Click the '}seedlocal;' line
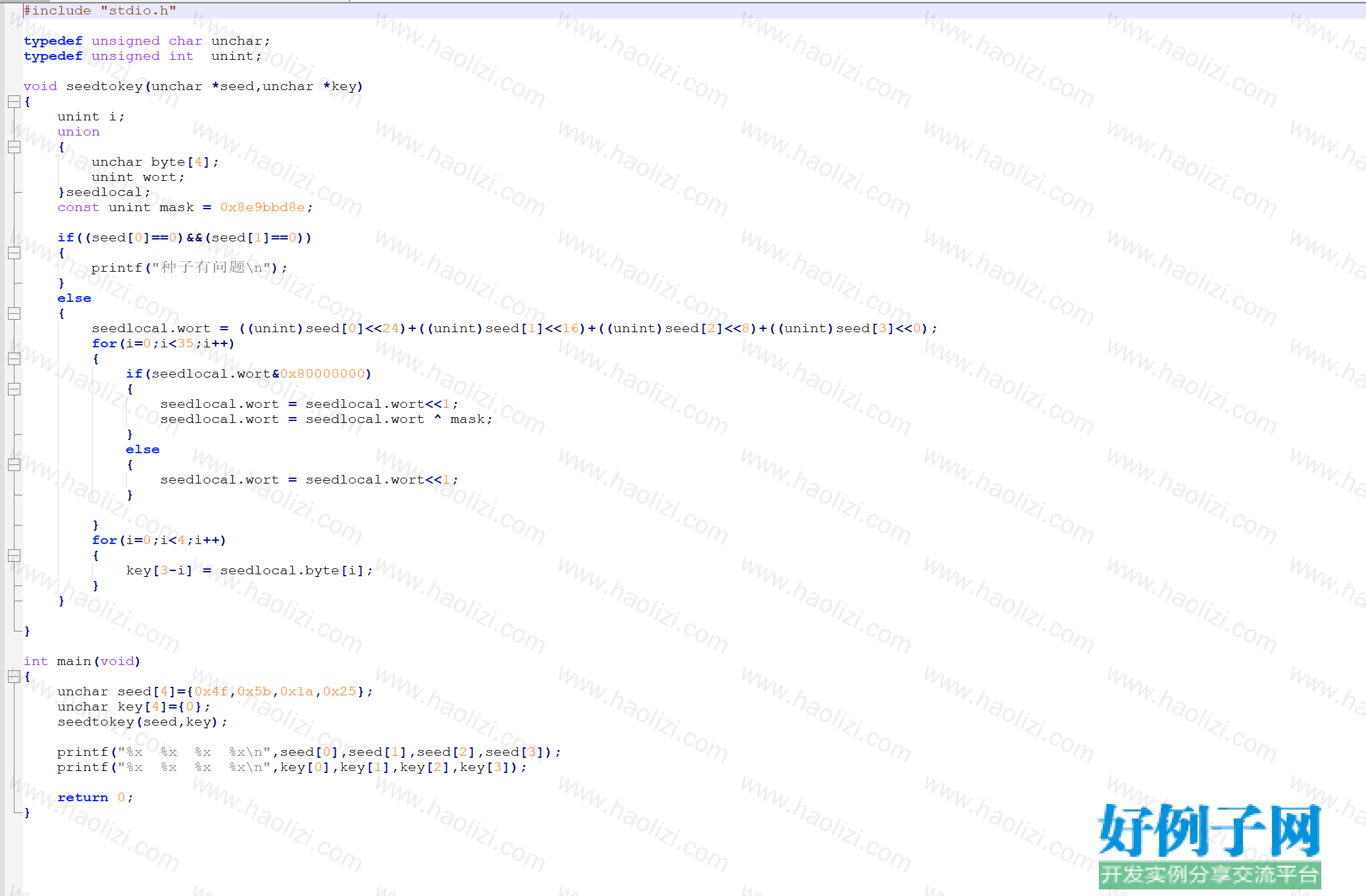Image resolution: width=1366 pixels, height=896 pixels. point(104,192)
